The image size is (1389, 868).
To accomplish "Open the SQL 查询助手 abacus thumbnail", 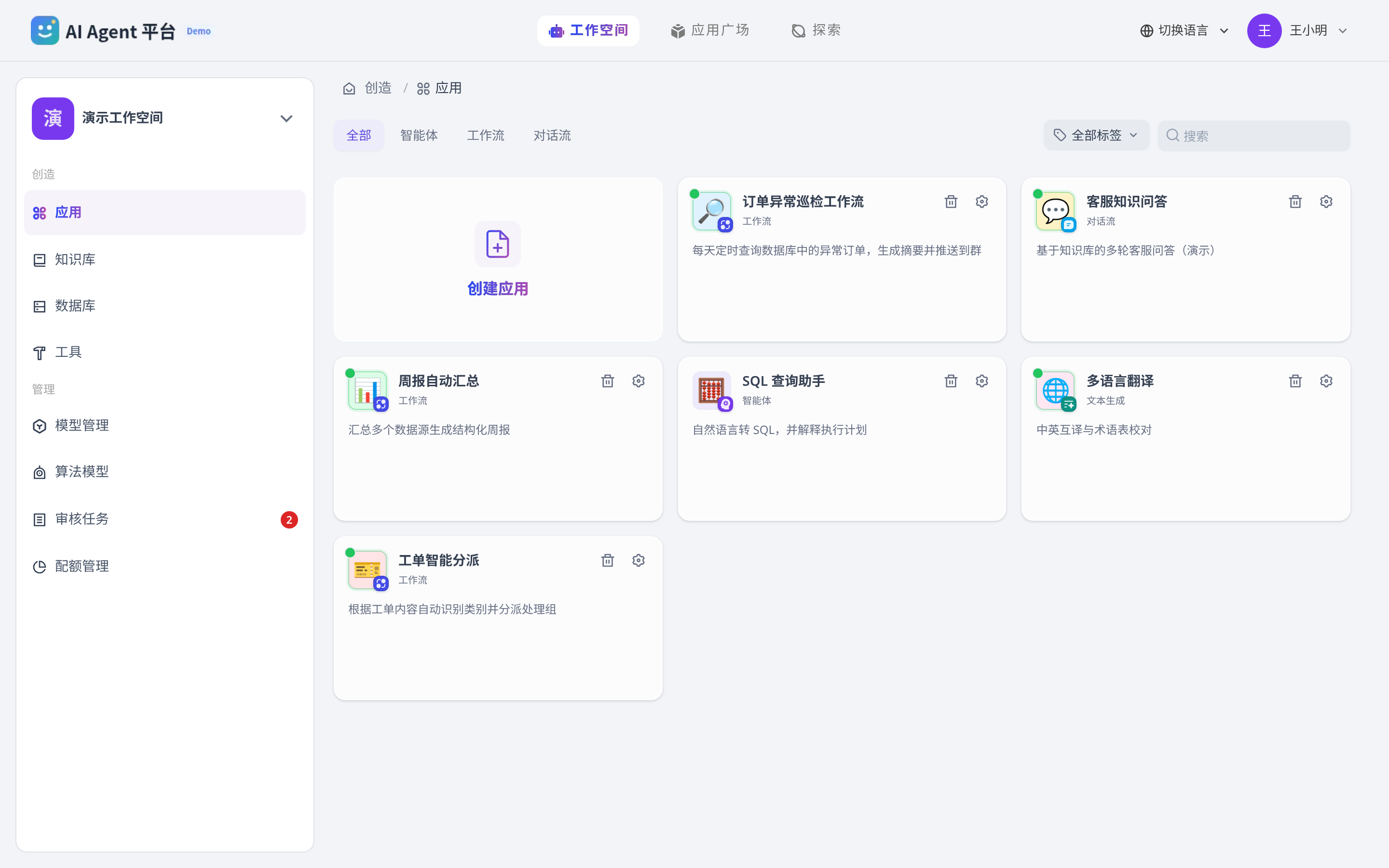I will (x=712, y=391).
